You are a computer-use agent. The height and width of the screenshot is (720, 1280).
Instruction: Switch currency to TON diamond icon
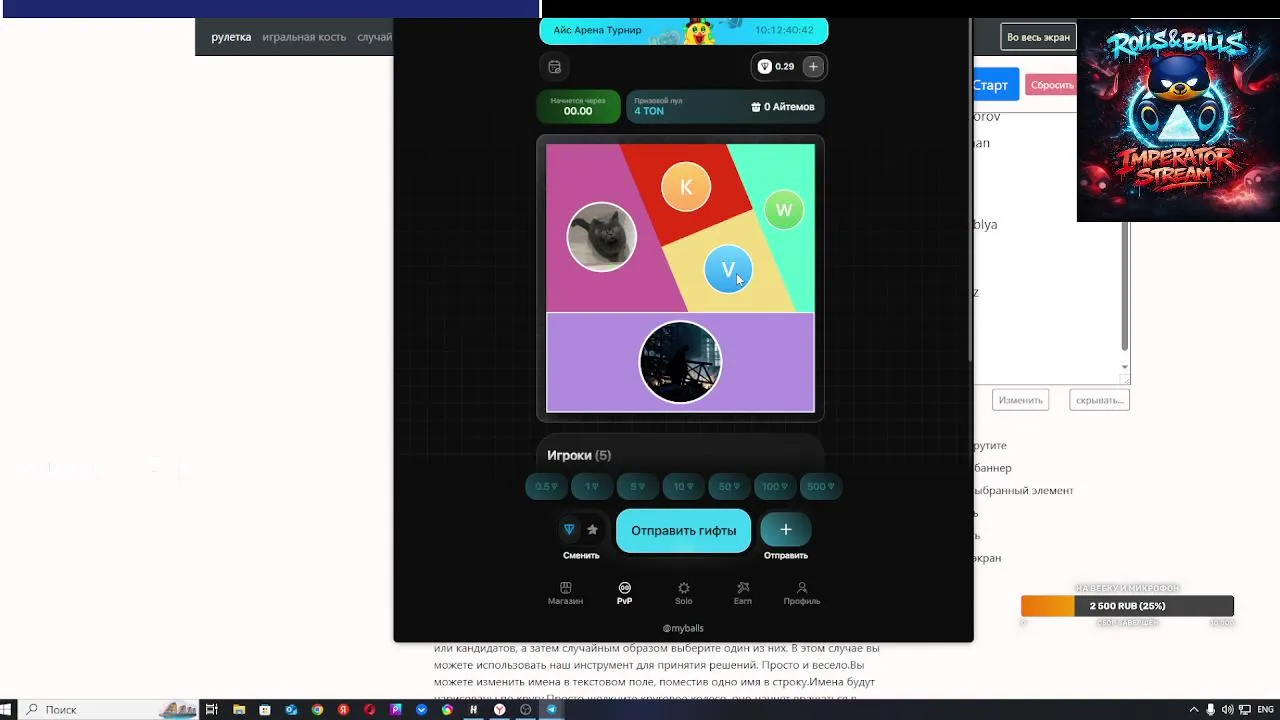coord(569,530)
